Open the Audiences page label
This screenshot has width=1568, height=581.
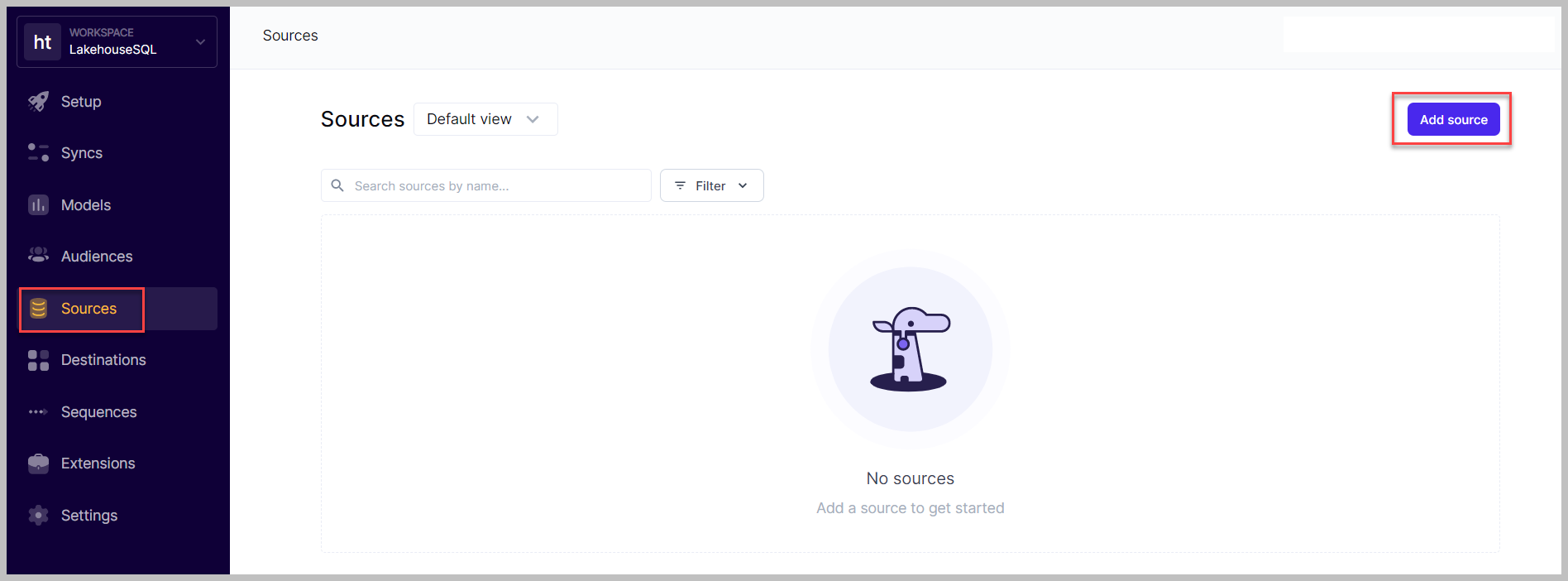(x=97, y=257)
